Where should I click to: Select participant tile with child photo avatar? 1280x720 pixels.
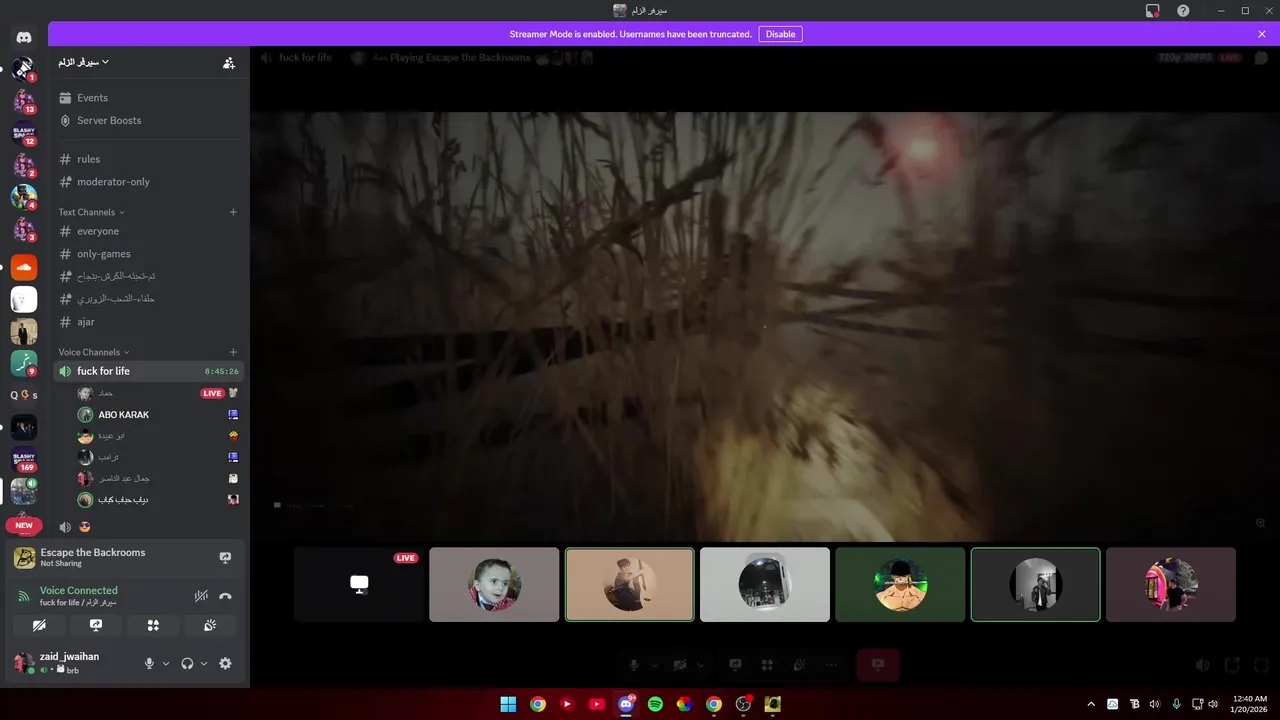click(494, 584)
